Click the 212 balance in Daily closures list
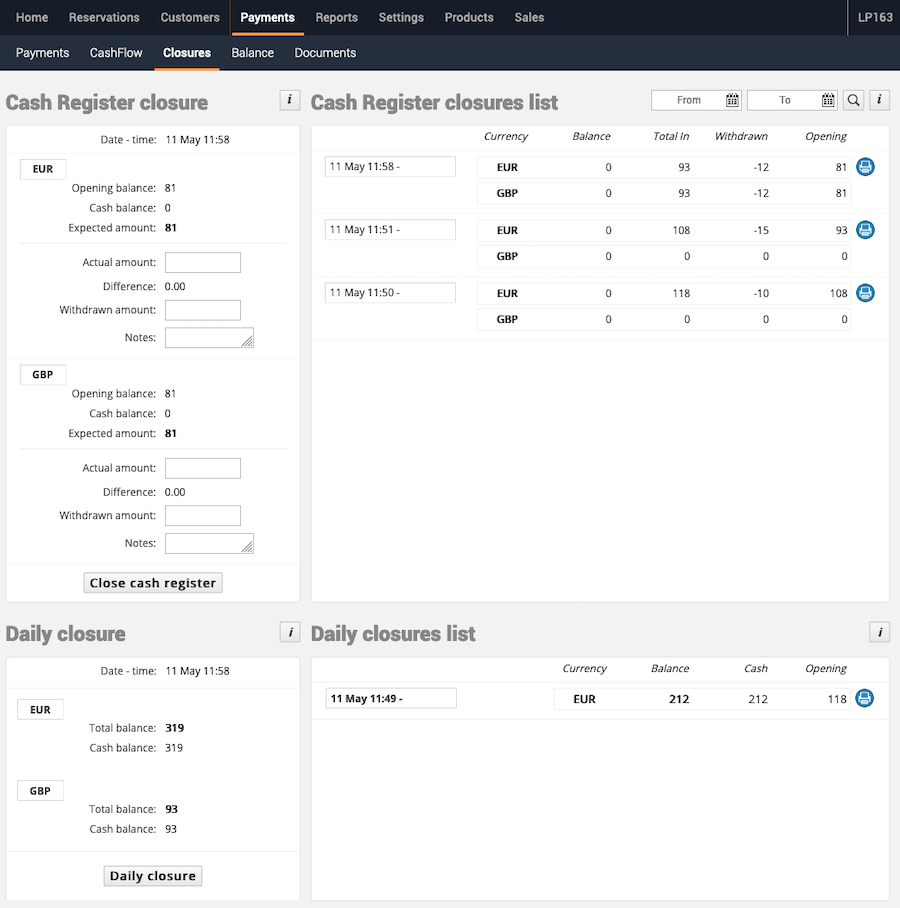This screenshot has width=900, height=908. (679, 699)
